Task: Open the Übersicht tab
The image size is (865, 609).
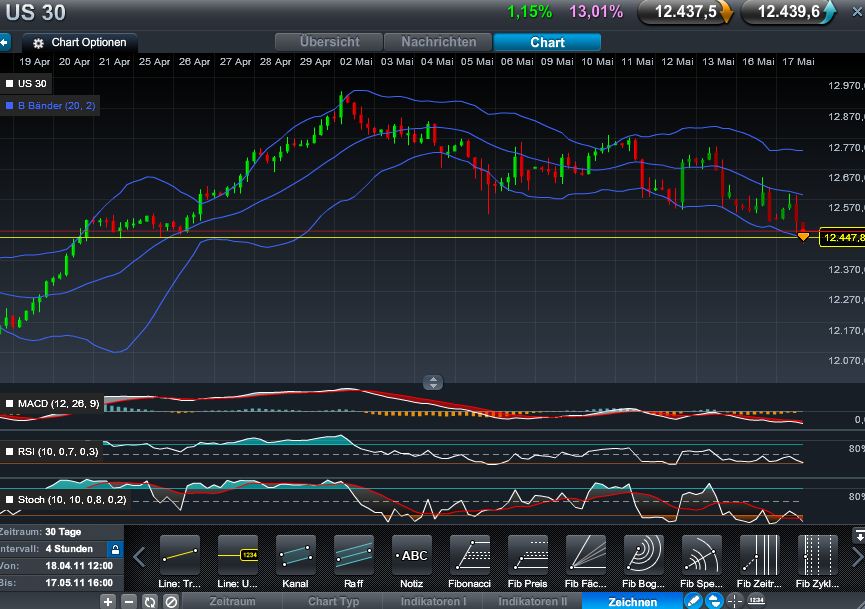Action: (329, 42)
